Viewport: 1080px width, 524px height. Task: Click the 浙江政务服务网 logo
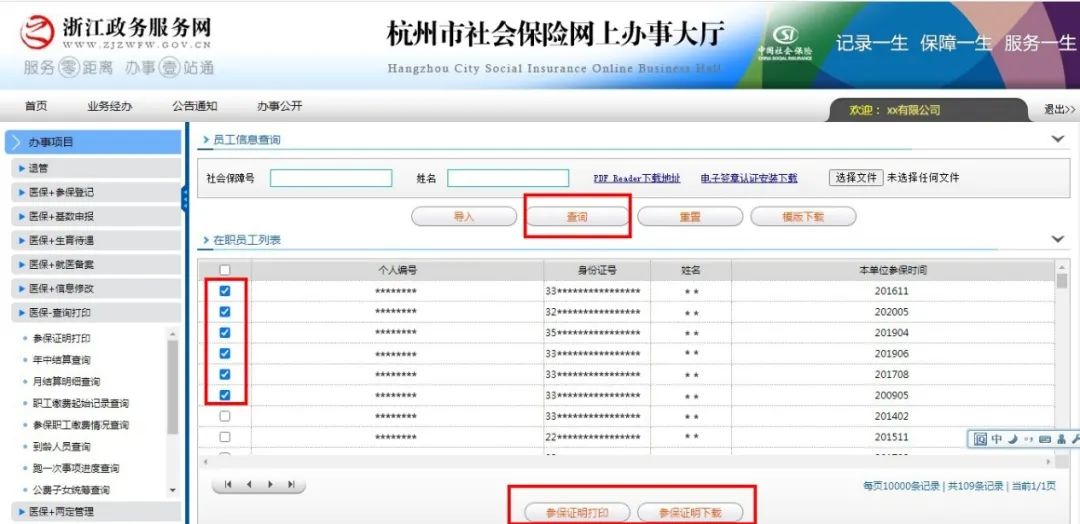117,34
